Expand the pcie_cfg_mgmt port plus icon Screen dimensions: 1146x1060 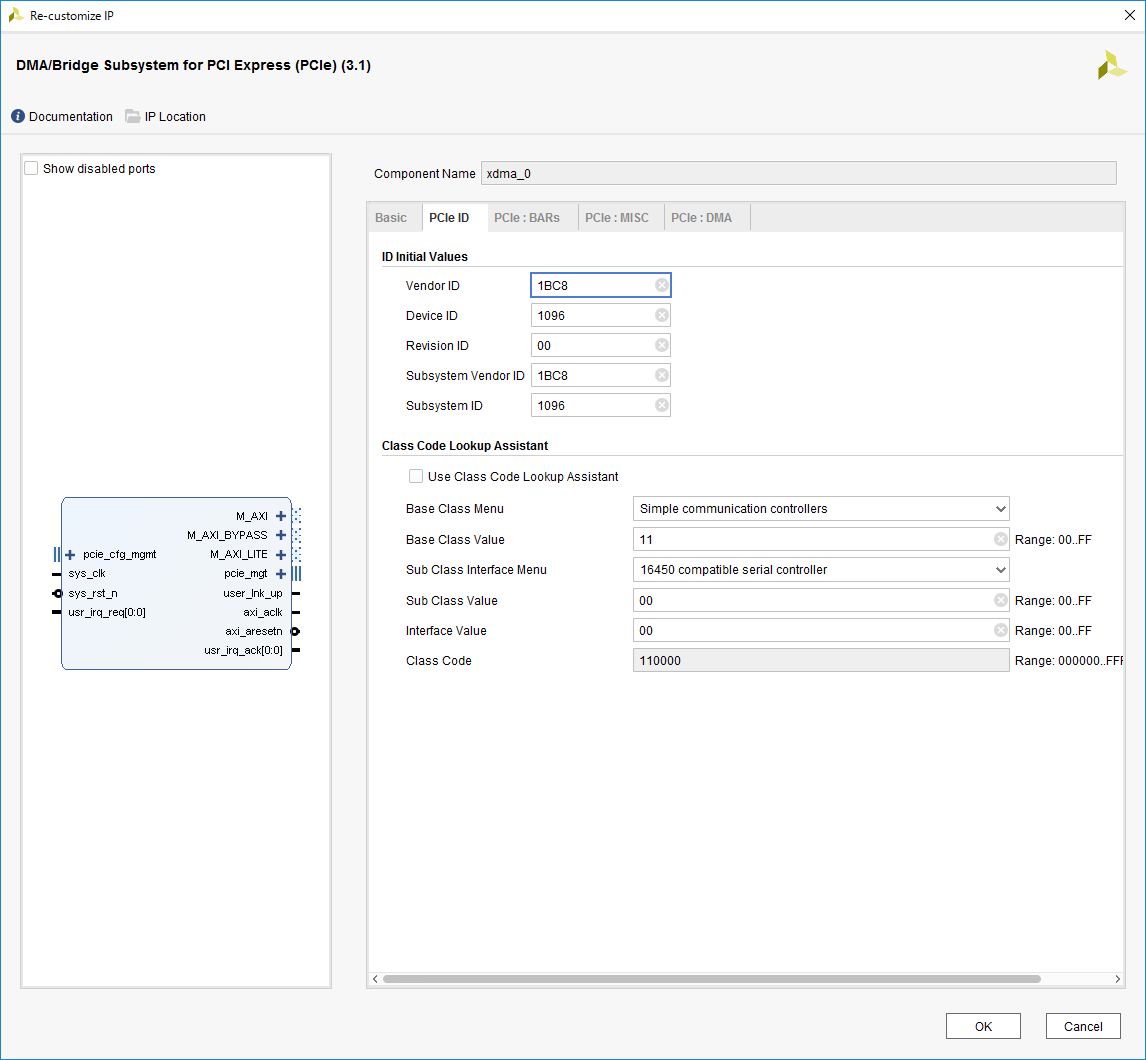(x=70, y=555)
